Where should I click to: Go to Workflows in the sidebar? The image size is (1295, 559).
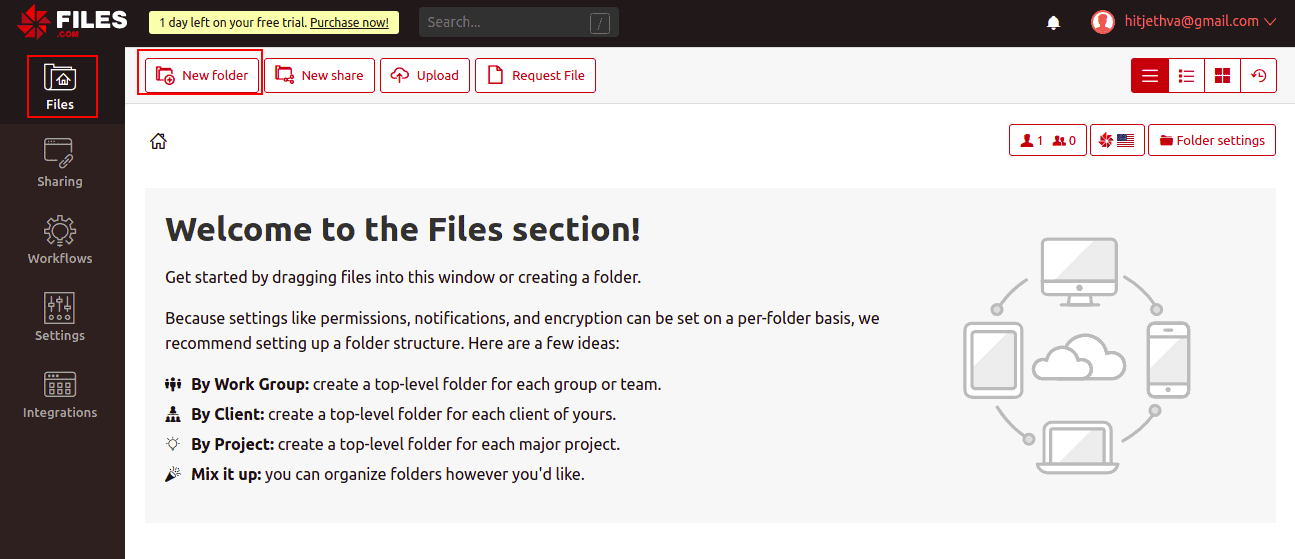click(60, 240)
